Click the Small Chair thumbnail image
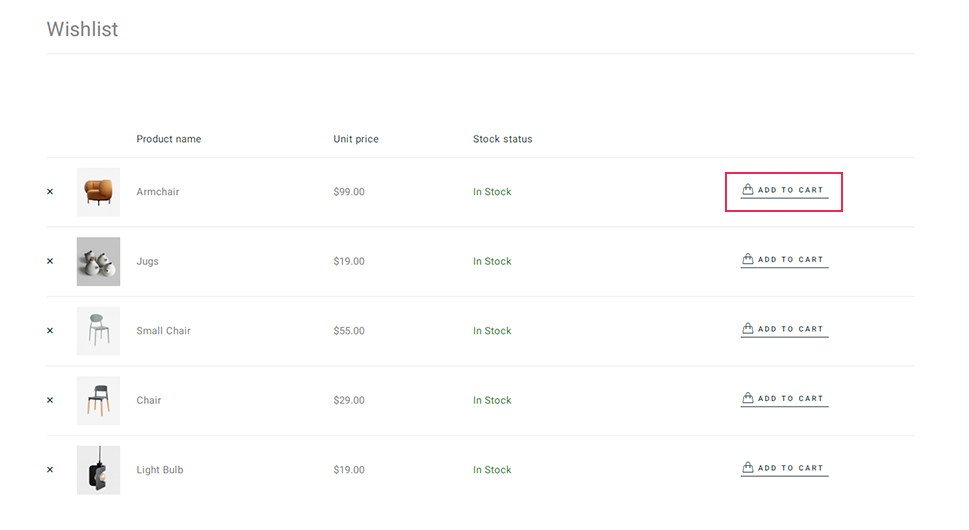969x530 pixels. (98, 331)
